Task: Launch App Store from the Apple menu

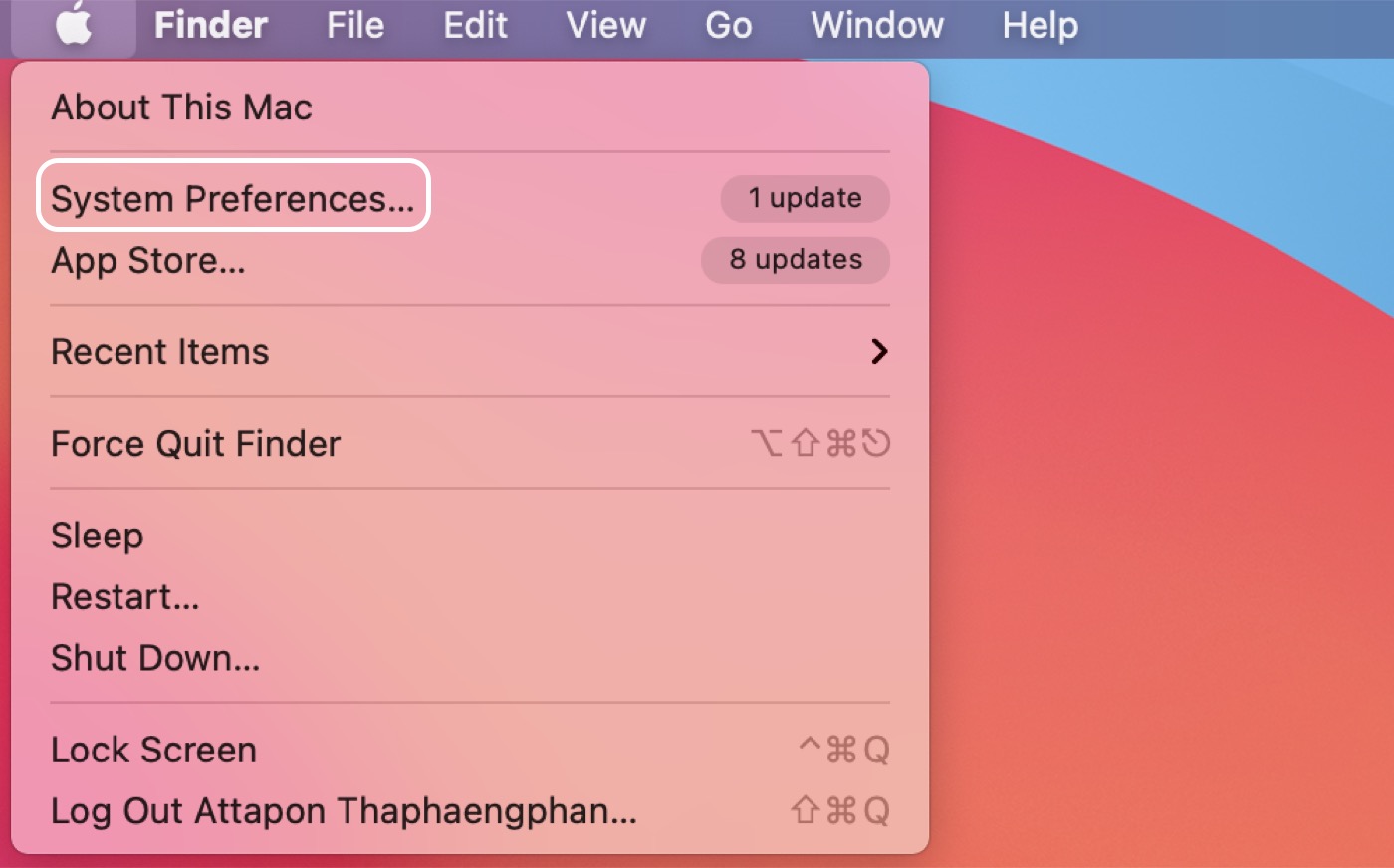Action: coord(147,261)
